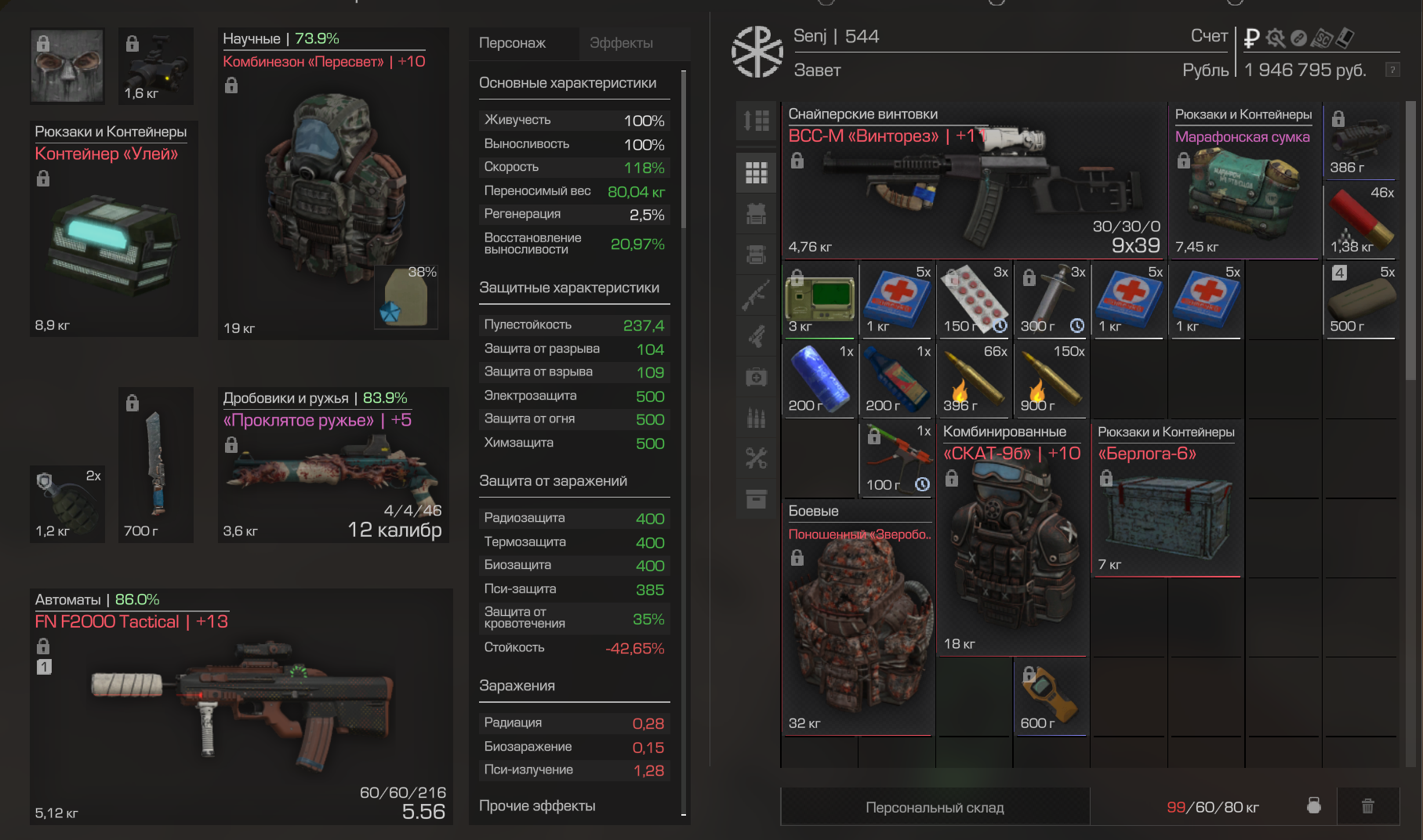
Task: Select the ruble currency icon
Action: (1252, 38)
